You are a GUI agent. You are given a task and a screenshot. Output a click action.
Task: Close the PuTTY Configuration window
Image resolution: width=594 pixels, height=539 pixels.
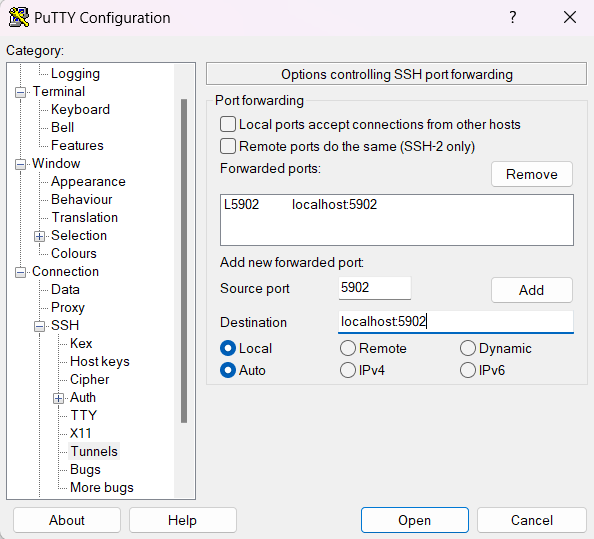570,17
